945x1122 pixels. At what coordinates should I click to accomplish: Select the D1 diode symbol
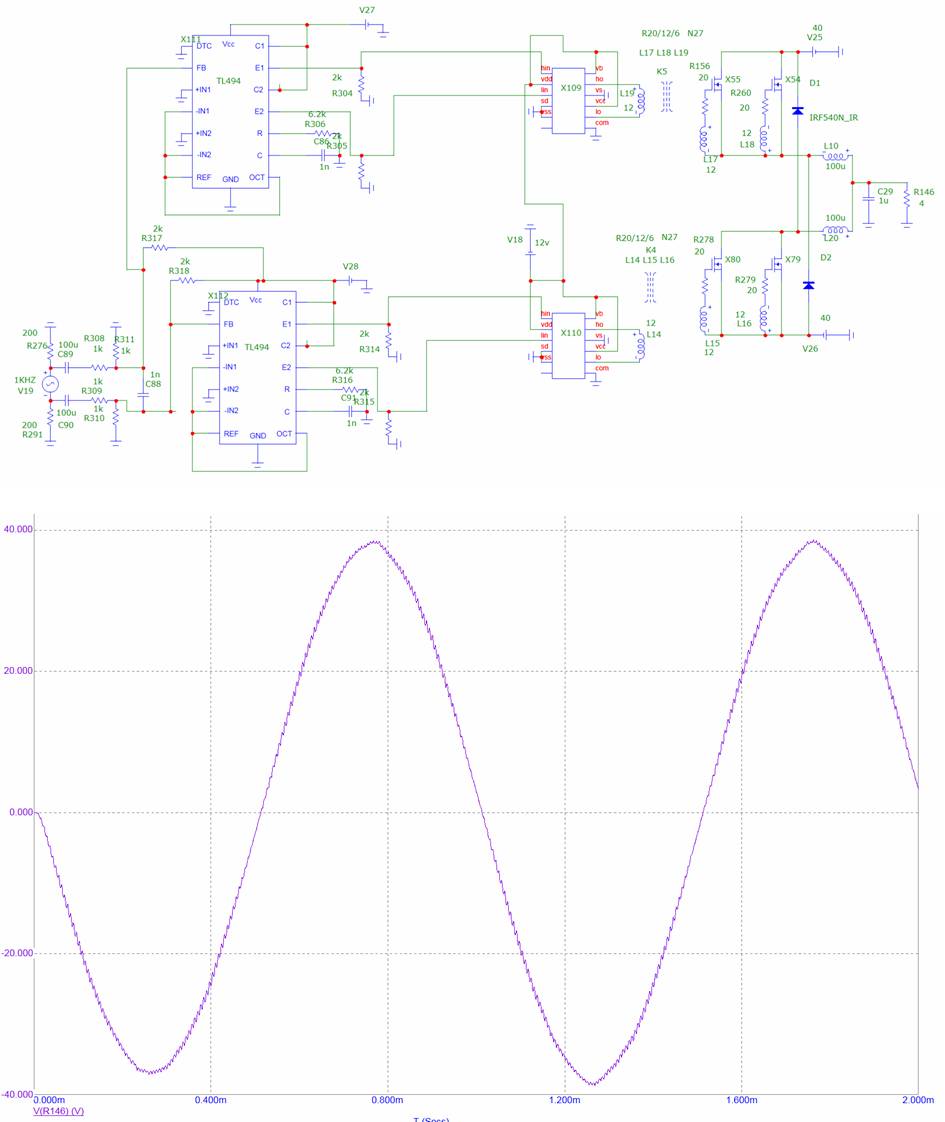798,111
